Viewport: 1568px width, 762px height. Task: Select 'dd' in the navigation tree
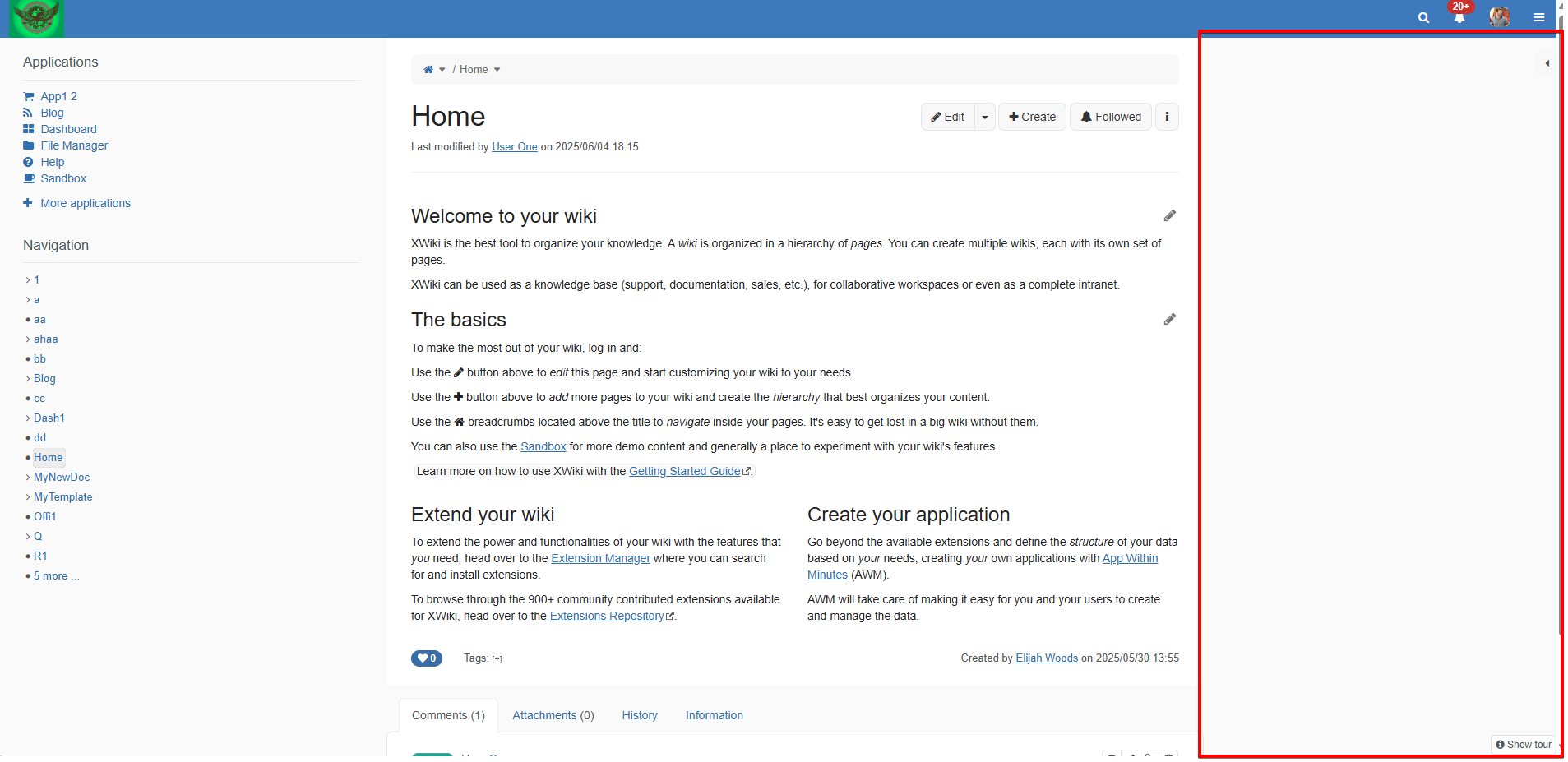point(39,438)
